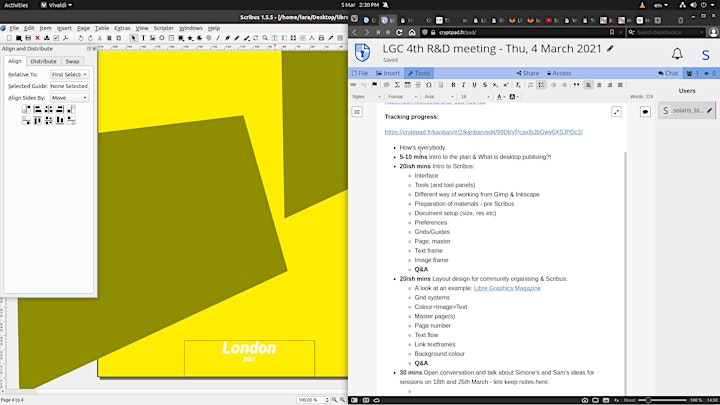Select the Rotate Item tool in Scribus
720x405 pixels.
(255, 38)
